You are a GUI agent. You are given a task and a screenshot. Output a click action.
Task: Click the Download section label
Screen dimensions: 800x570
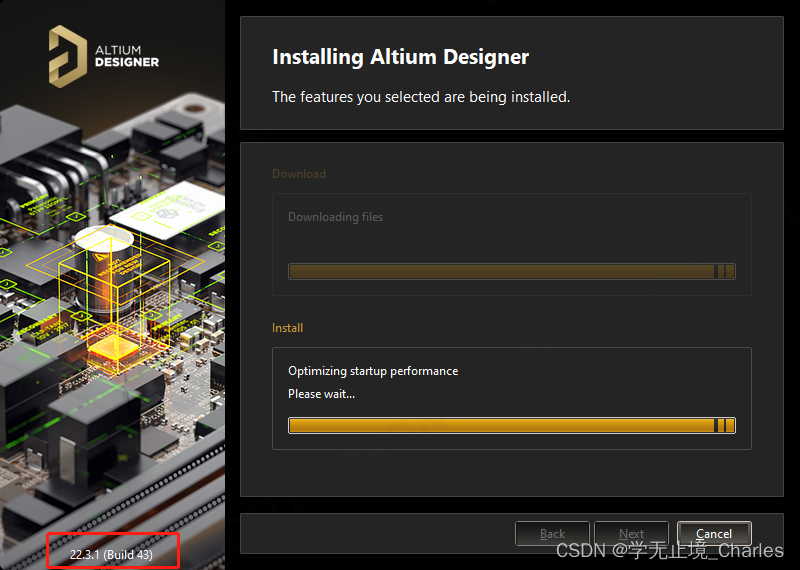(299, 174)
